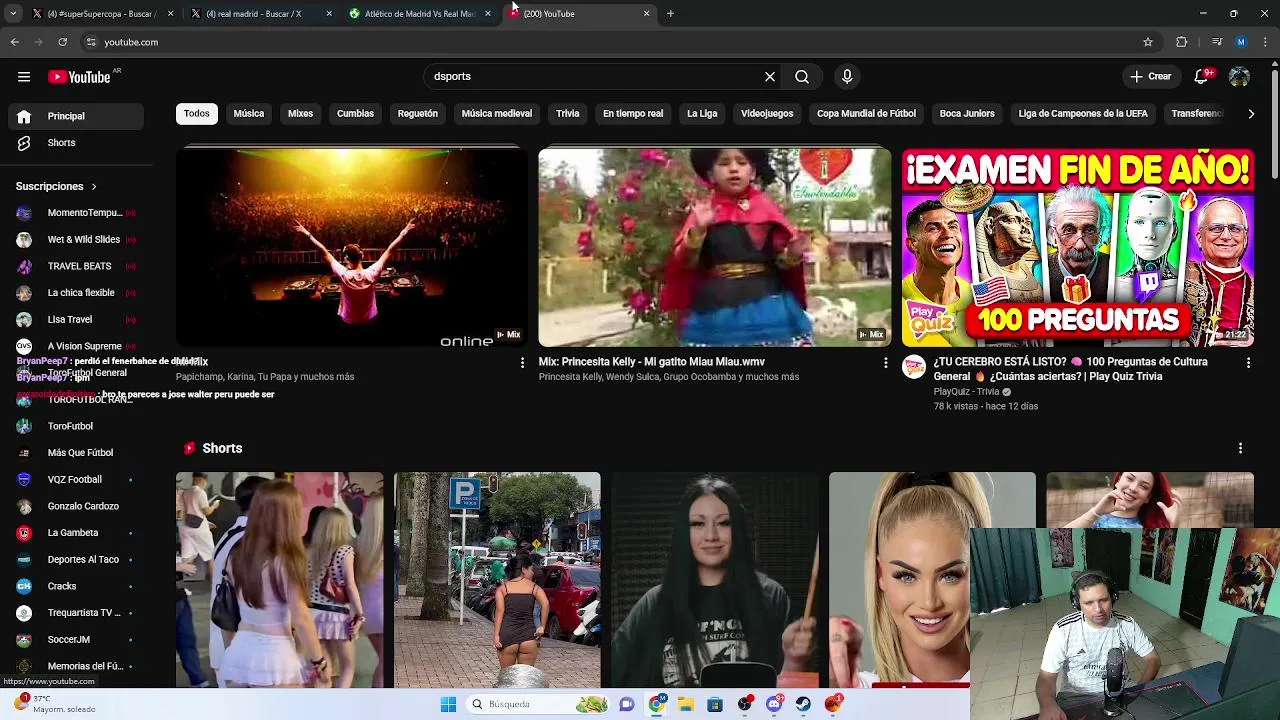The height and width of the screenshot is (720, 1280).
Task: Activate voice search microphone
Action: (x=847, y=77)
